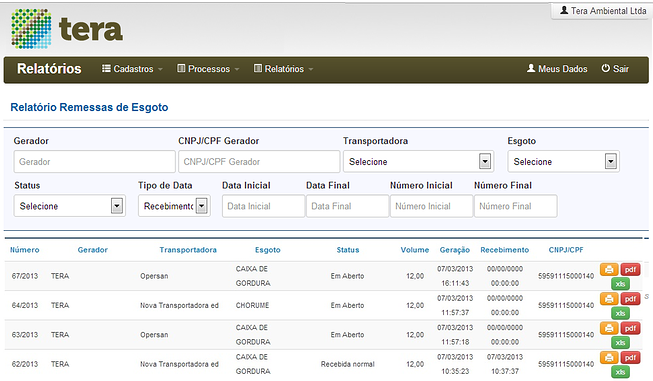This screenshot has width=653, height=381.
Task: Print the 63/2013 remessa row
Action: point(609,328)
